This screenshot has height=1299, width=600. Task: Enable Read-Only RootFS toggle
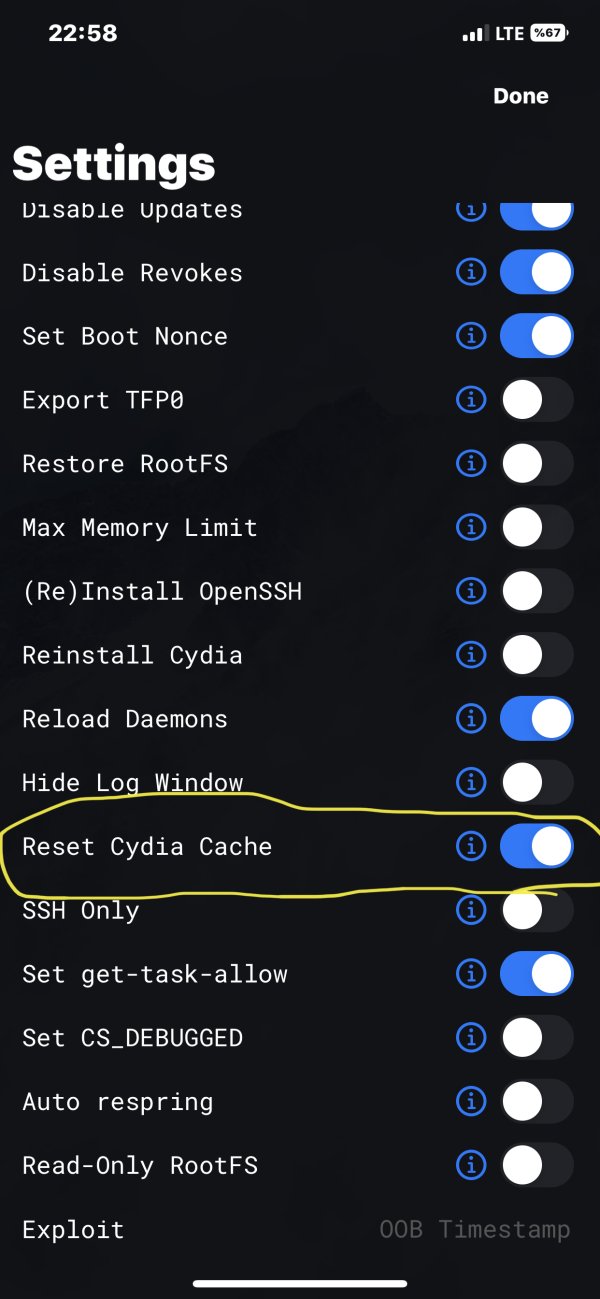pos(537,1165)
